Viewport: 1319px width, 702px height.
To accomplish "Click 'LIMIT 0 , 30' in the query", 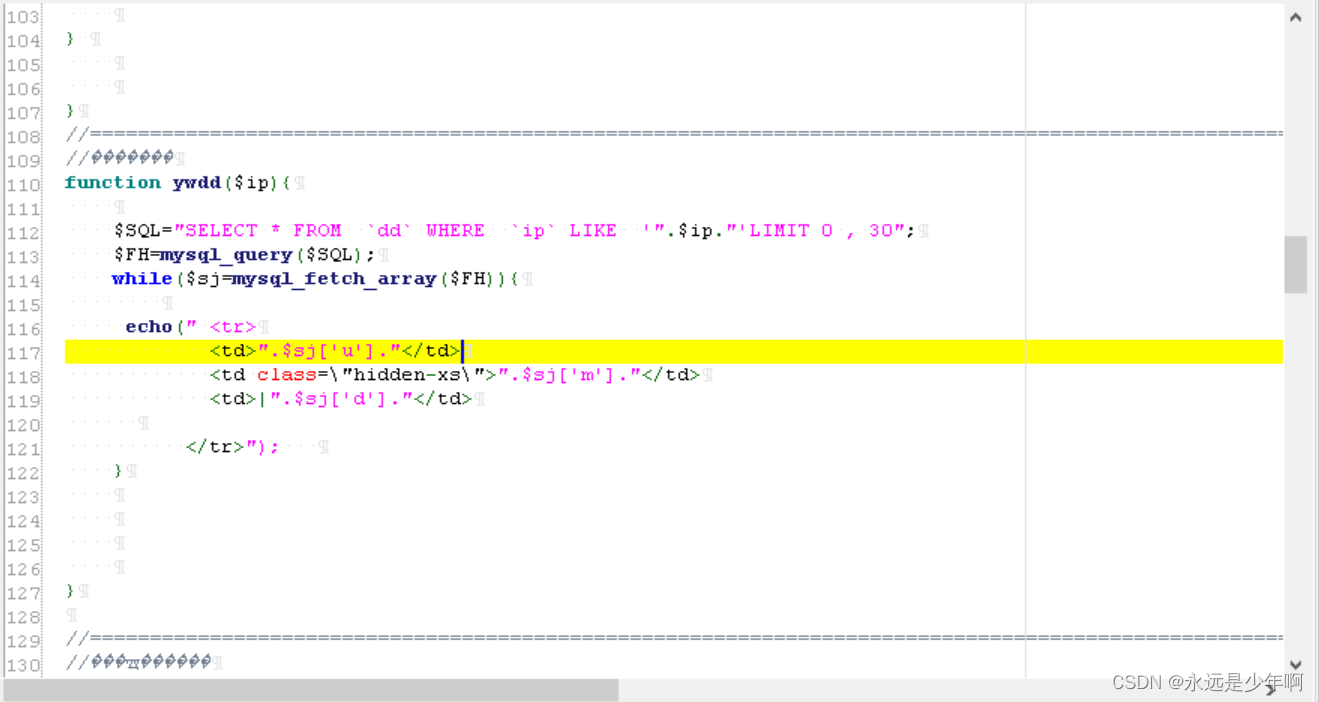I will 820,231.
